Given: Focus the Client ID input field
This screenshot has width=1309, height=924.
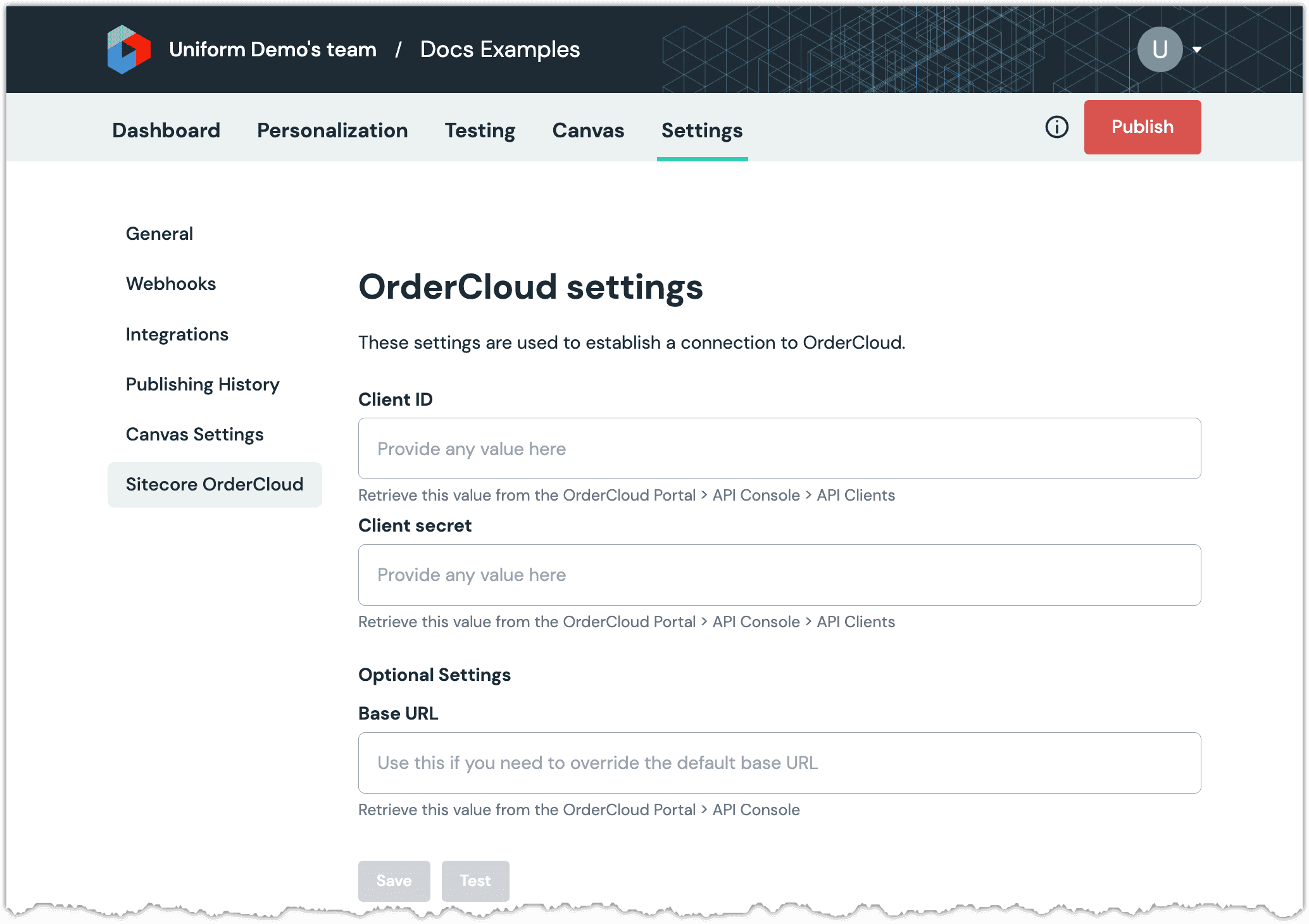Looking at the screenshot, I should [780, 449].
